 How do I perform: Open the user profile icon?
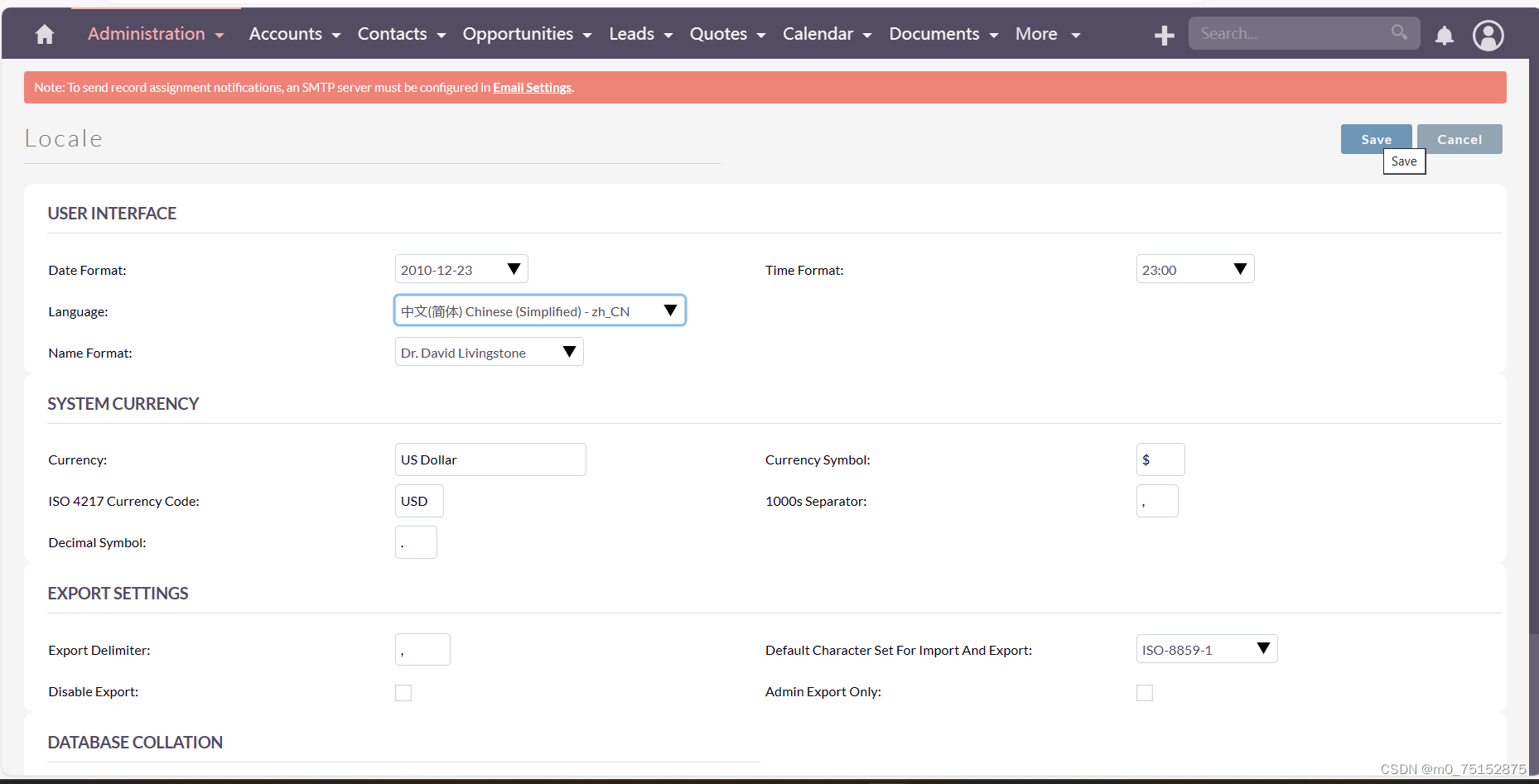coord(1488,36)
